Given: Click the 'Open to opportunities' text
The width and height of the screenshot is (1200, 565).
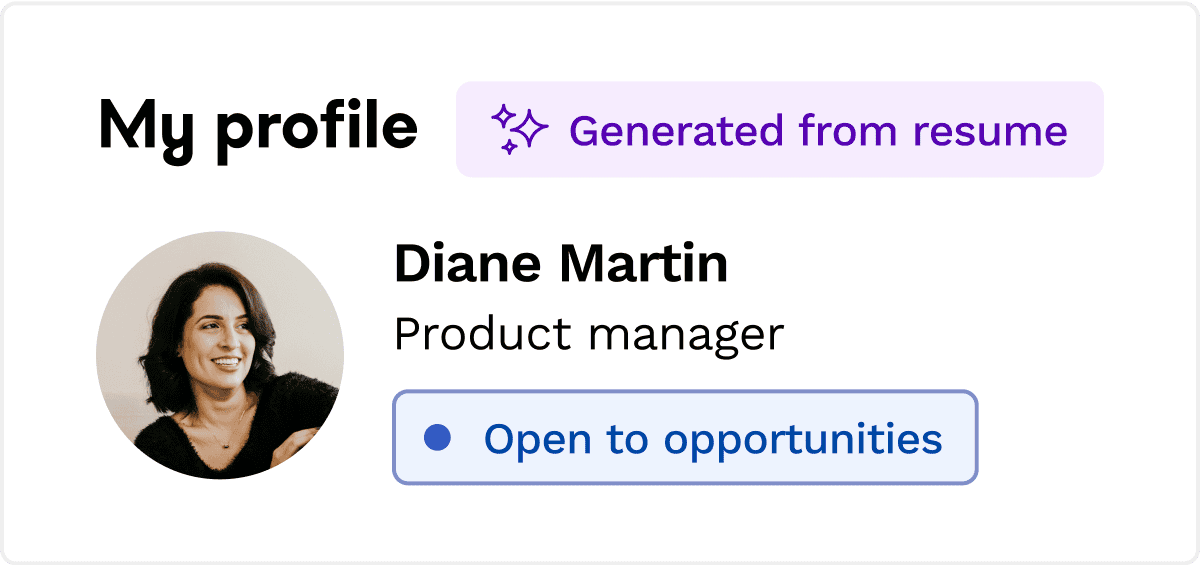Looking at the screenshot, I should tap(712, 438).
